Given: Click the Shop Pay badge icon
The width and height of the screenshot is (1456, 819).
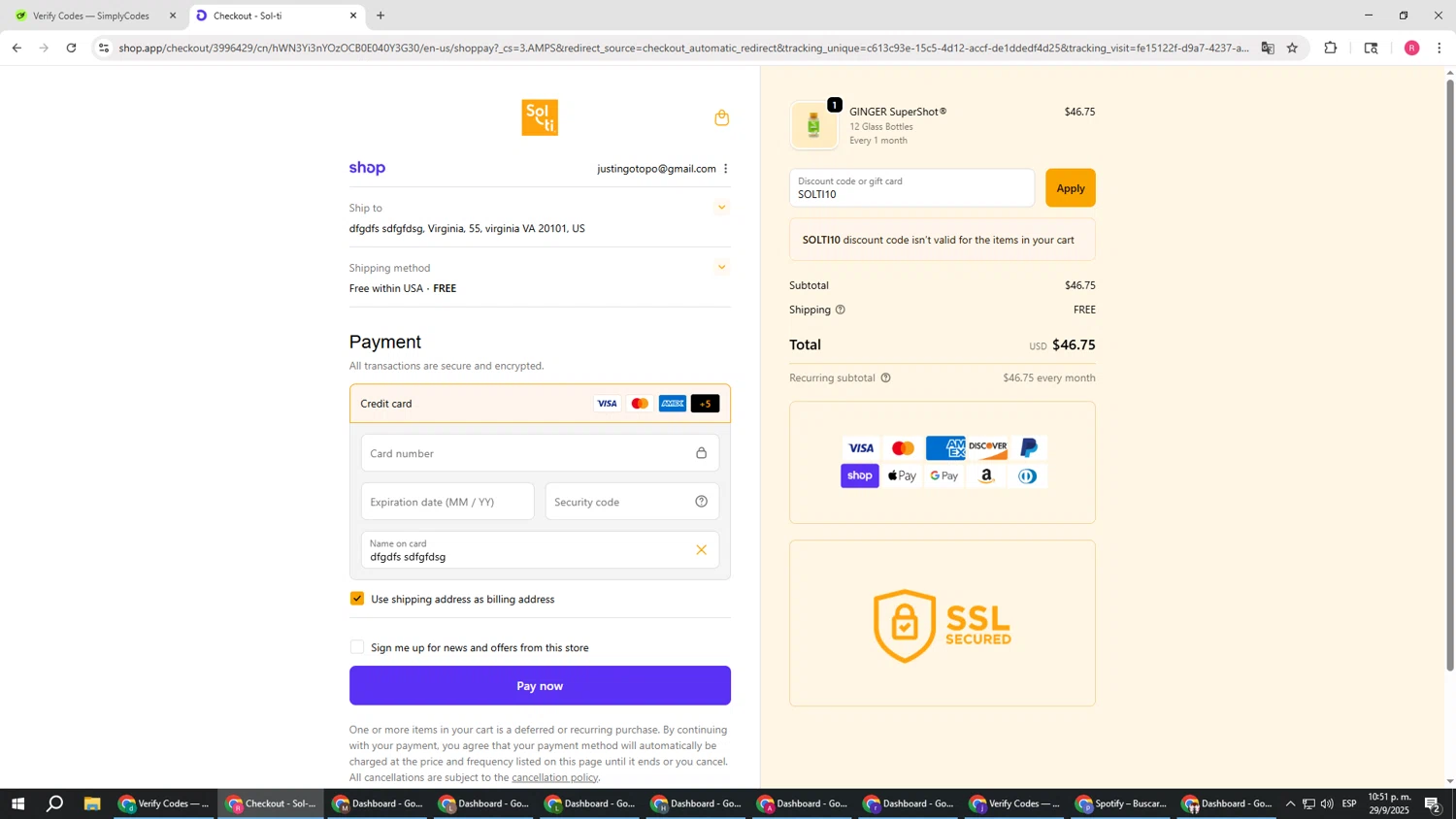Looking at the screenshot, I should pyautogui.click(x=860, y=475).
